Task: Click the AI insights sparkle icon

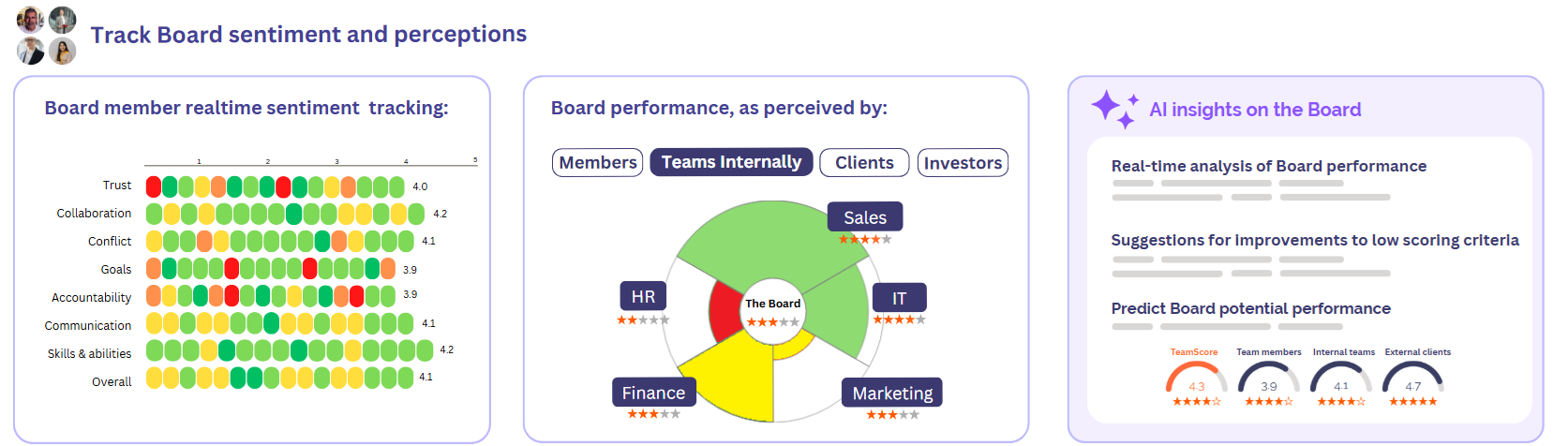Action: (1114, 109)
